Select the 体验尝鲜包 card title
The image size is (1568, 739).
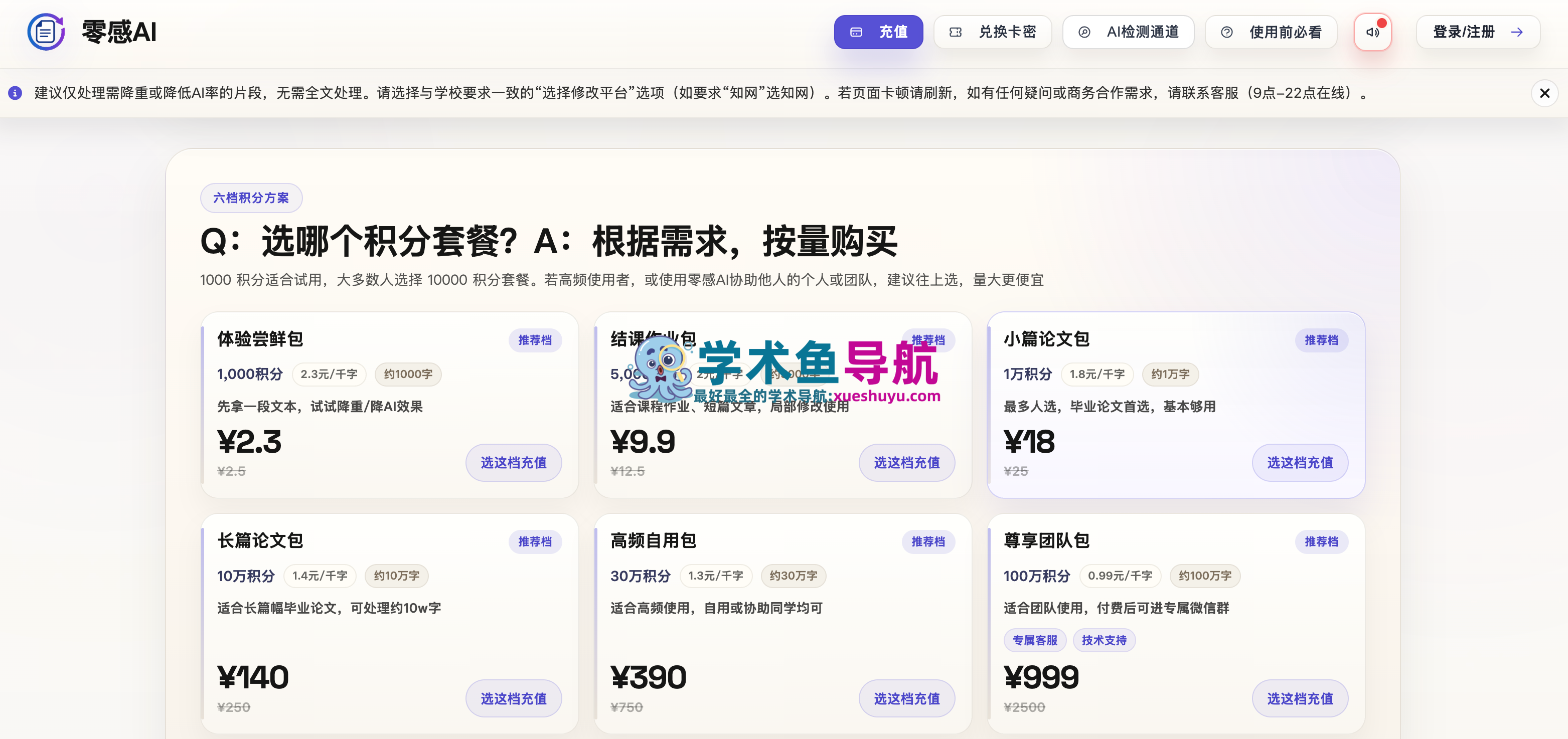[x=260, y=339]
